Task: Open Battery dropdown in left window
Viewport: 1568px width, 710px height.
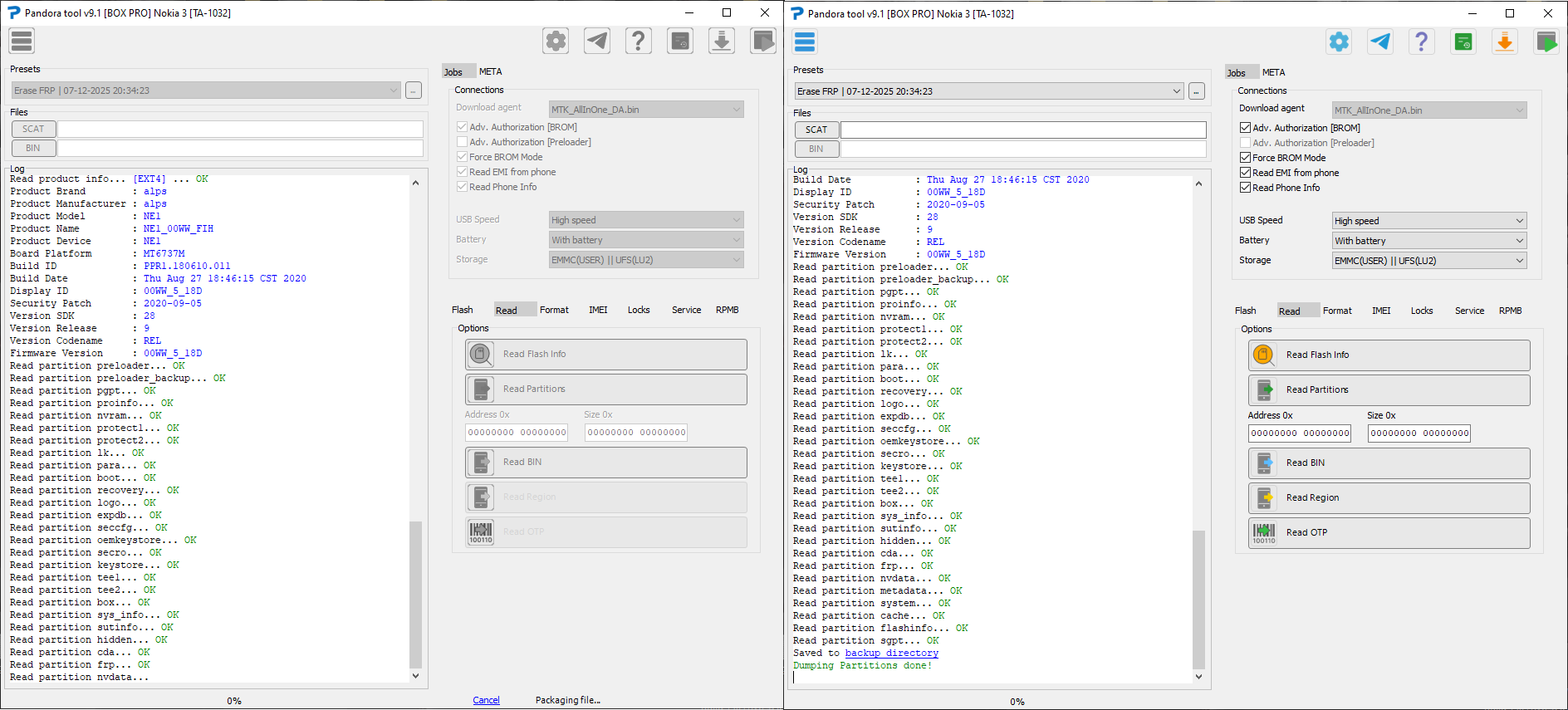Action: (x=646, y=240)
